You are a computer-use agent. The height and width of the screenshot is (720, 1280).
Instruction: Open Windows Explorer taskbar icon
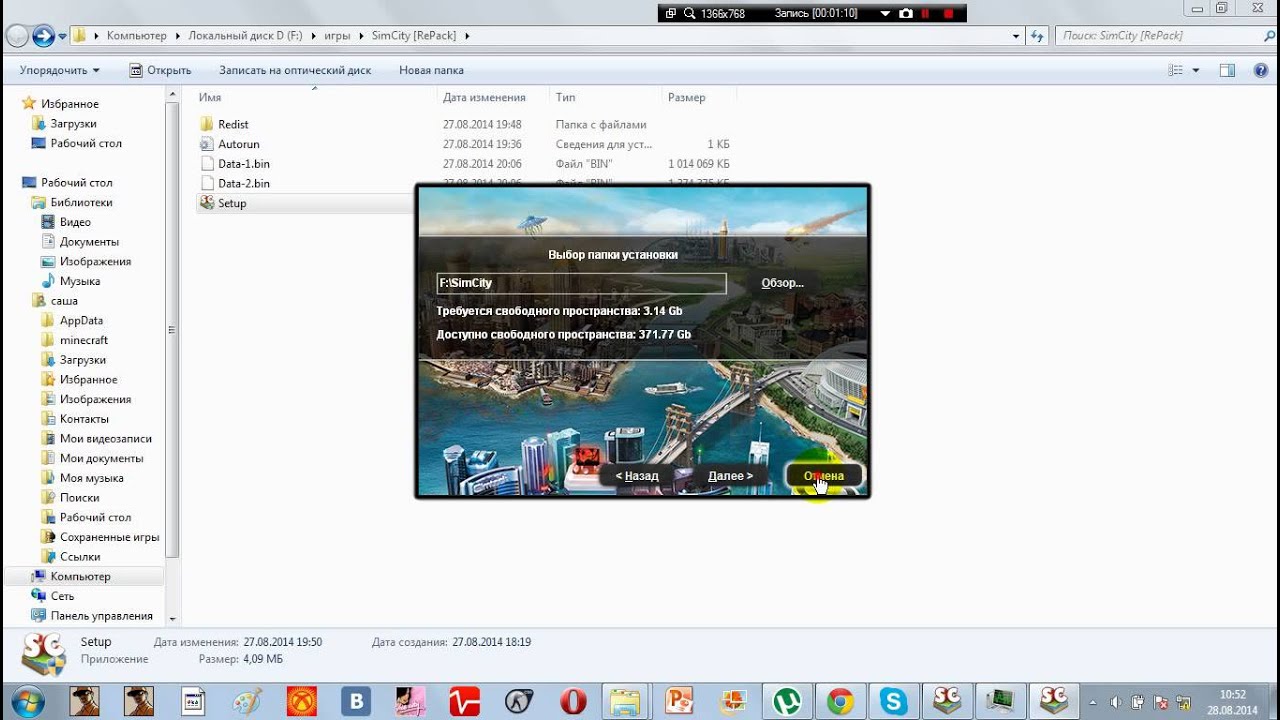point(626,701)
